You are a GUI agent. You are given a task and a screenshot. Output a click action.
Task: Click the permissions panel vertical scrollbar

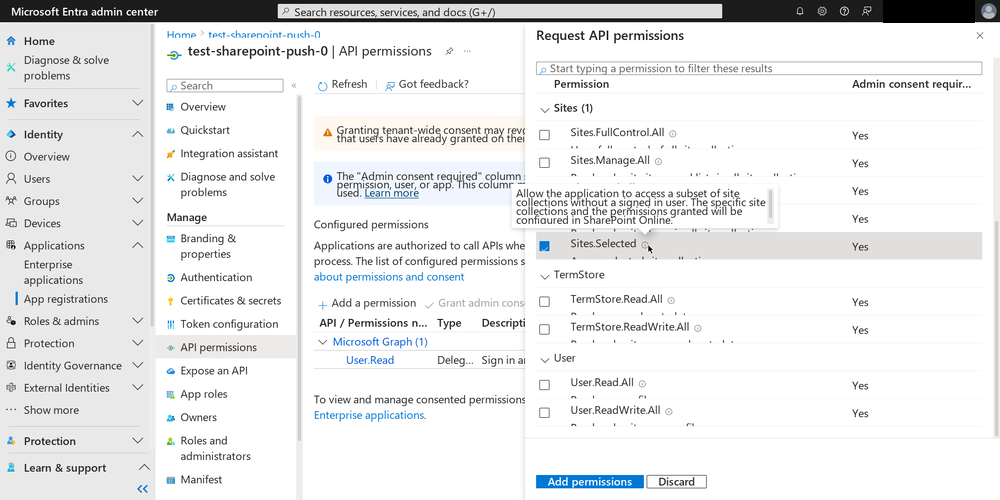[x=996, y=328]
